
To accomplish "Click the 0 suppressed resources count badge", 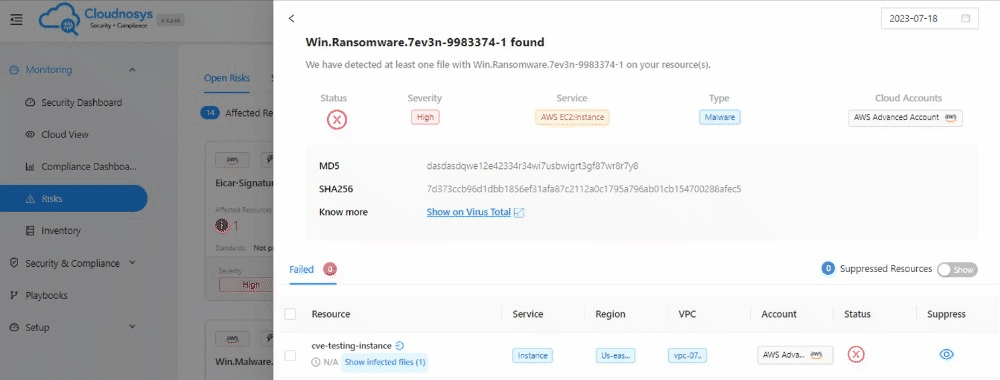I will coord(828,269).
